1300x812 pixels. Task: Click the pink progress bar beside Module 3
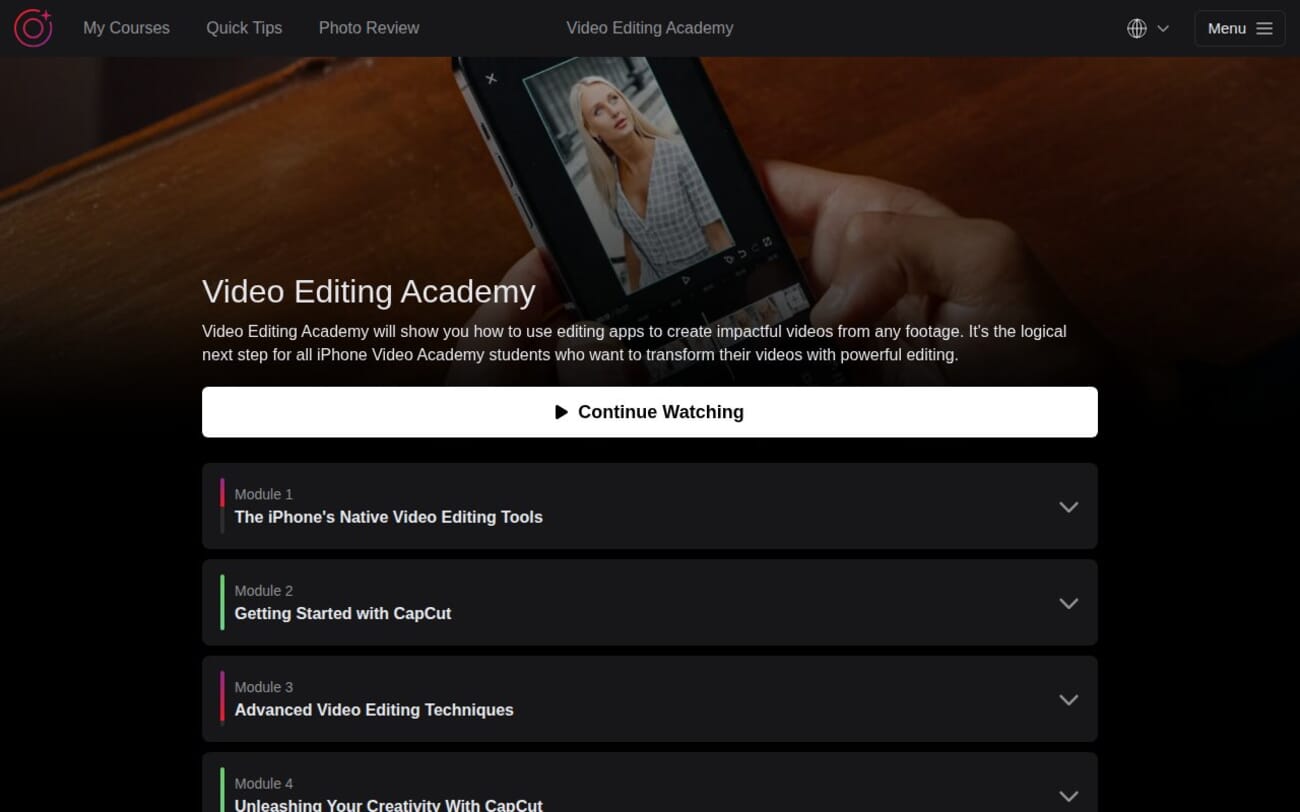[x=222, y=699]
